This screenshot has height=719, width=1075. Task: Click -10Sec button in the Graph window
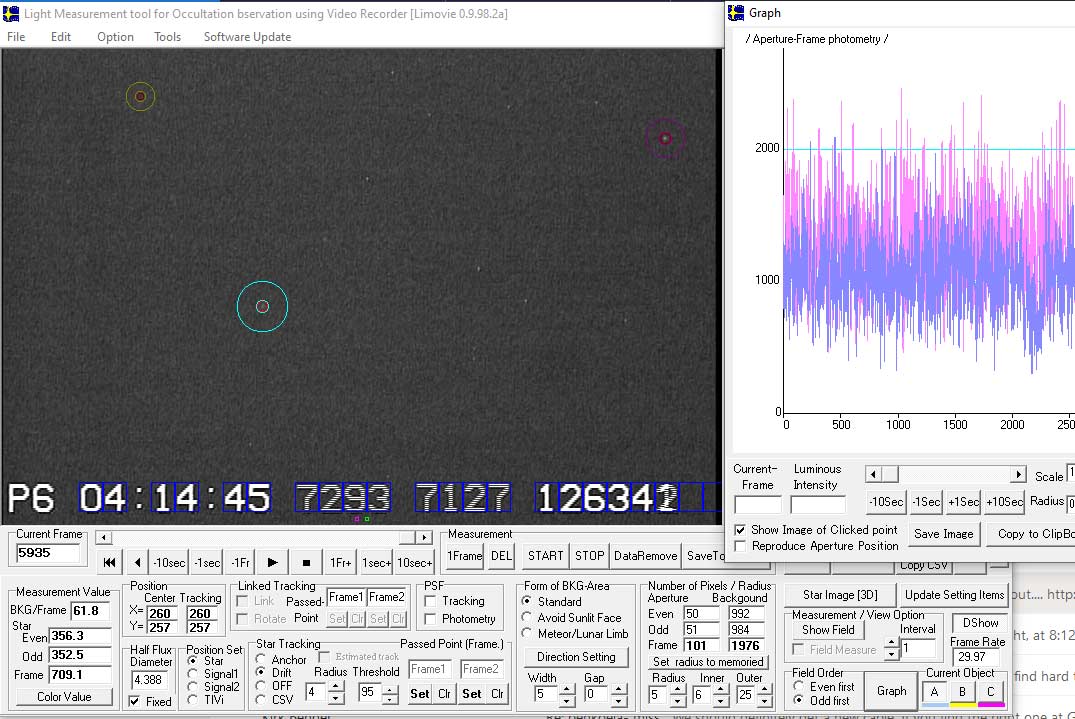(886, 502)
